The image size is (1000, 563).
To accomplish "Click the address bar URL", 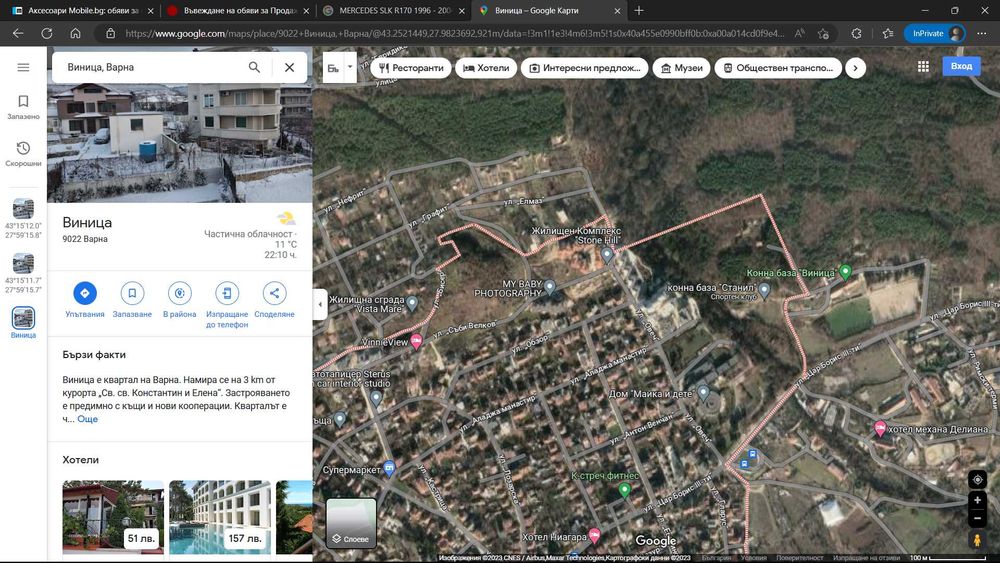I will (454, 33).
